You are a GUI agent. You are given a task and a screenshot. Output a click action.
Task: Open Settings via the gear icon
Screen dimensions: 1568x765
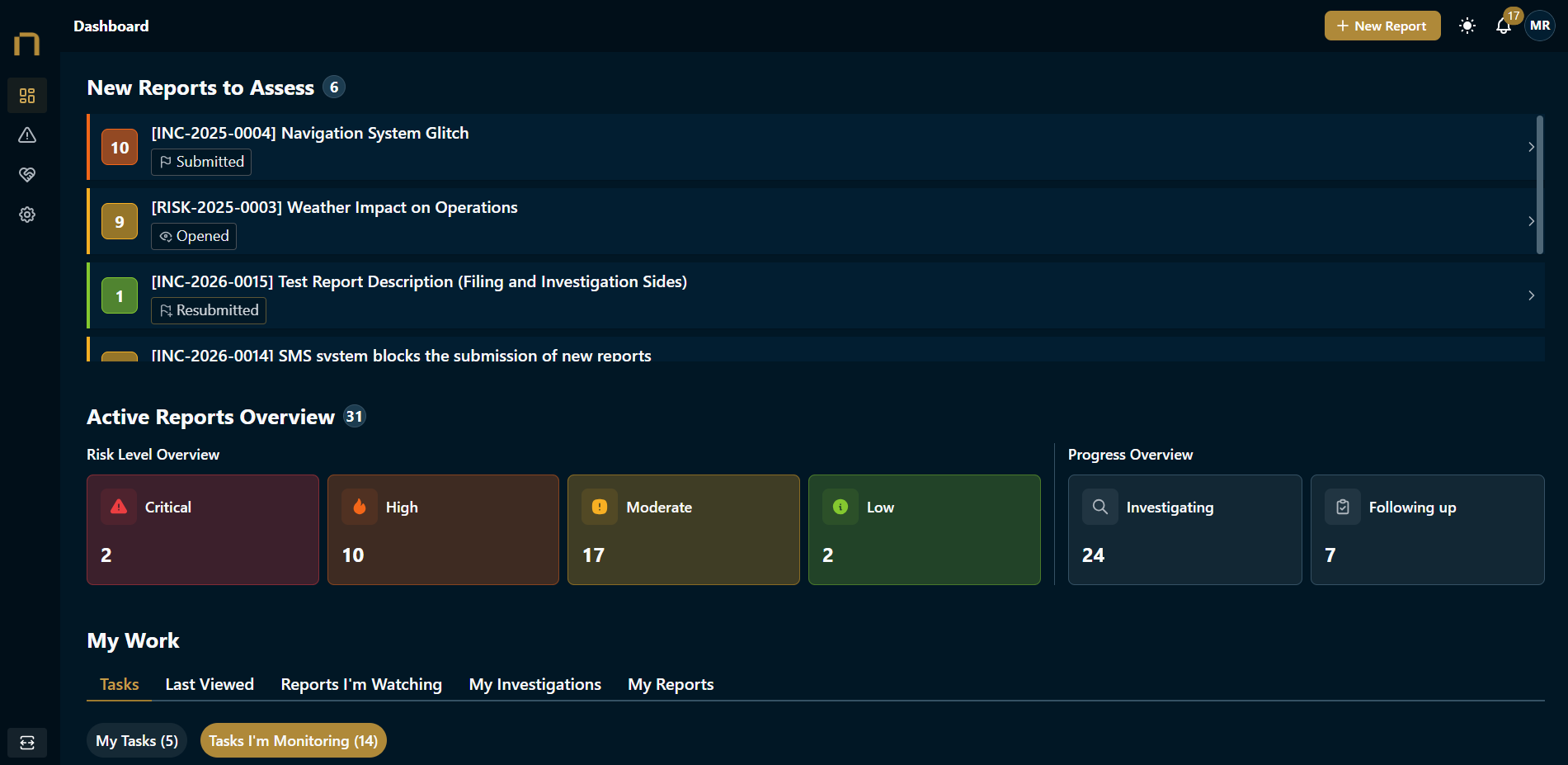pos(27,214)
